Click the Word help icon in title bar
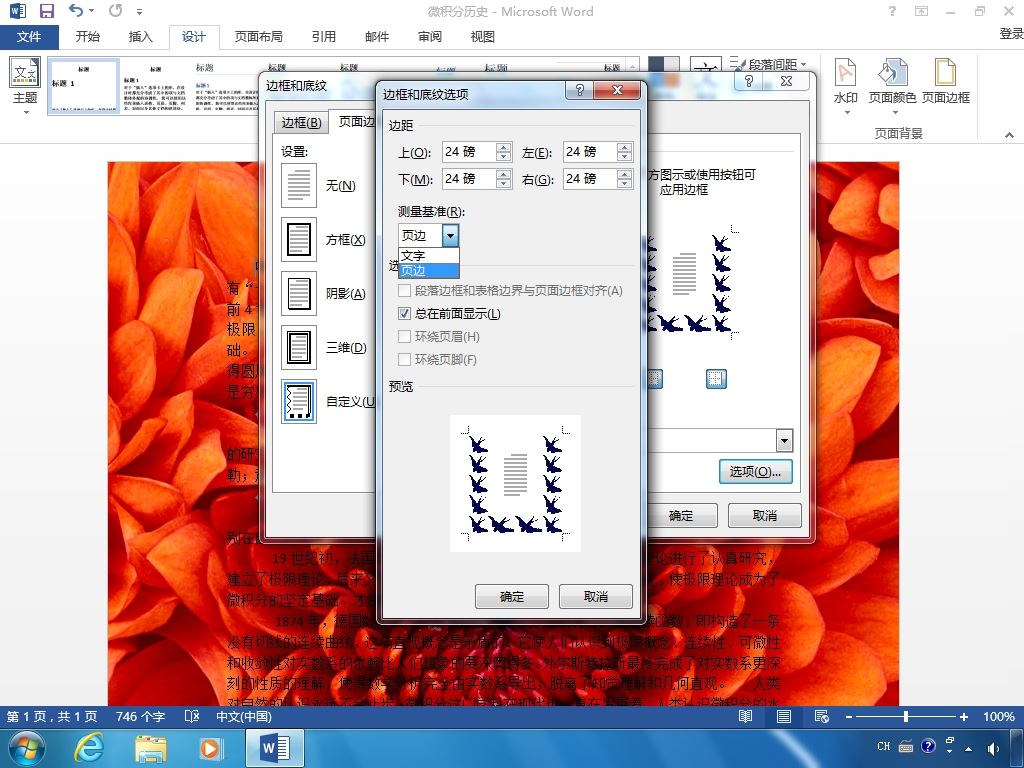1024x768 pixels. (x=892, y=11)
